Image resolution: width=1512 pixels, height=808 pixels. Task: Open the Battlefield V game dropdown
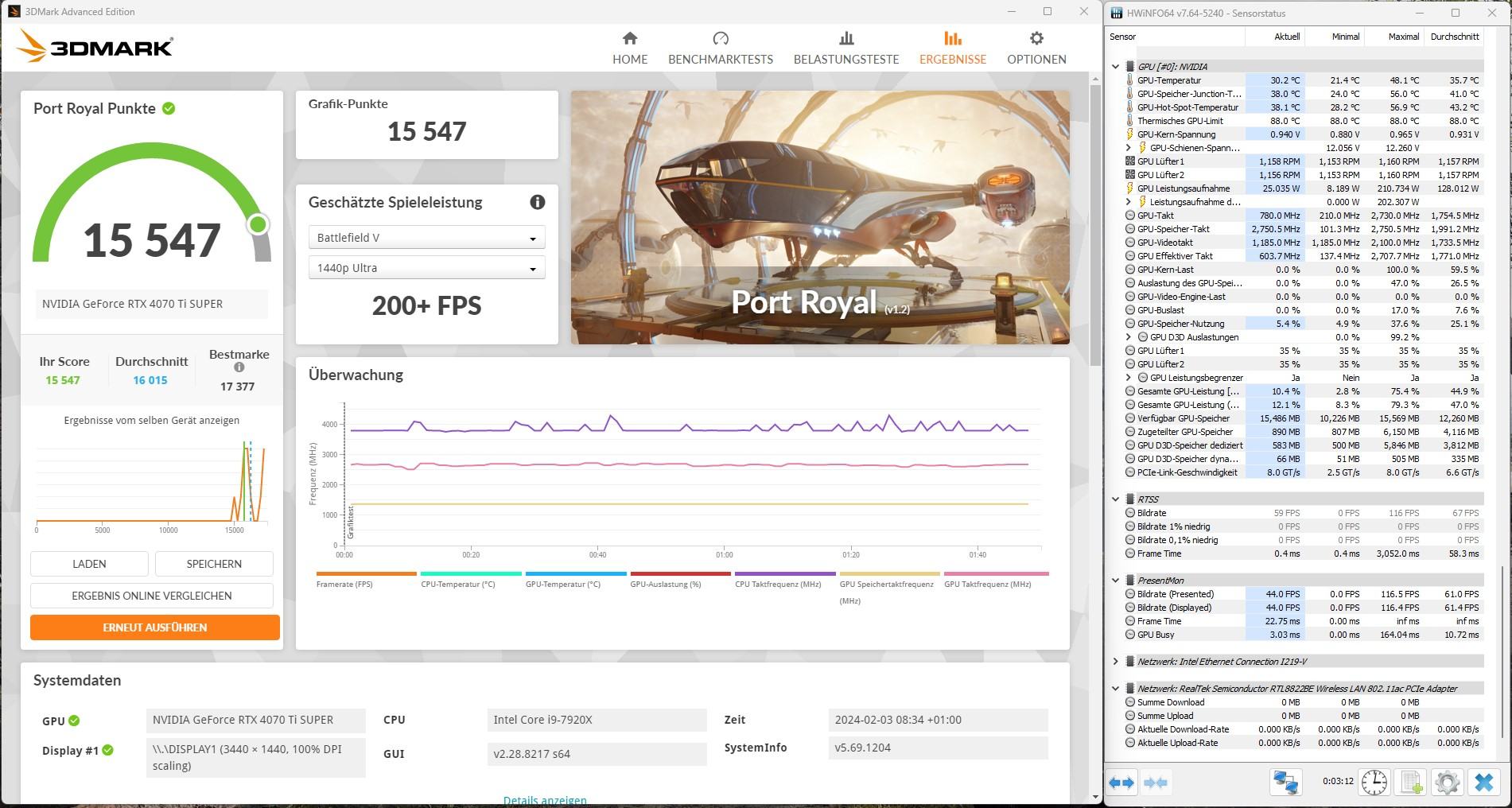[426, 238]
